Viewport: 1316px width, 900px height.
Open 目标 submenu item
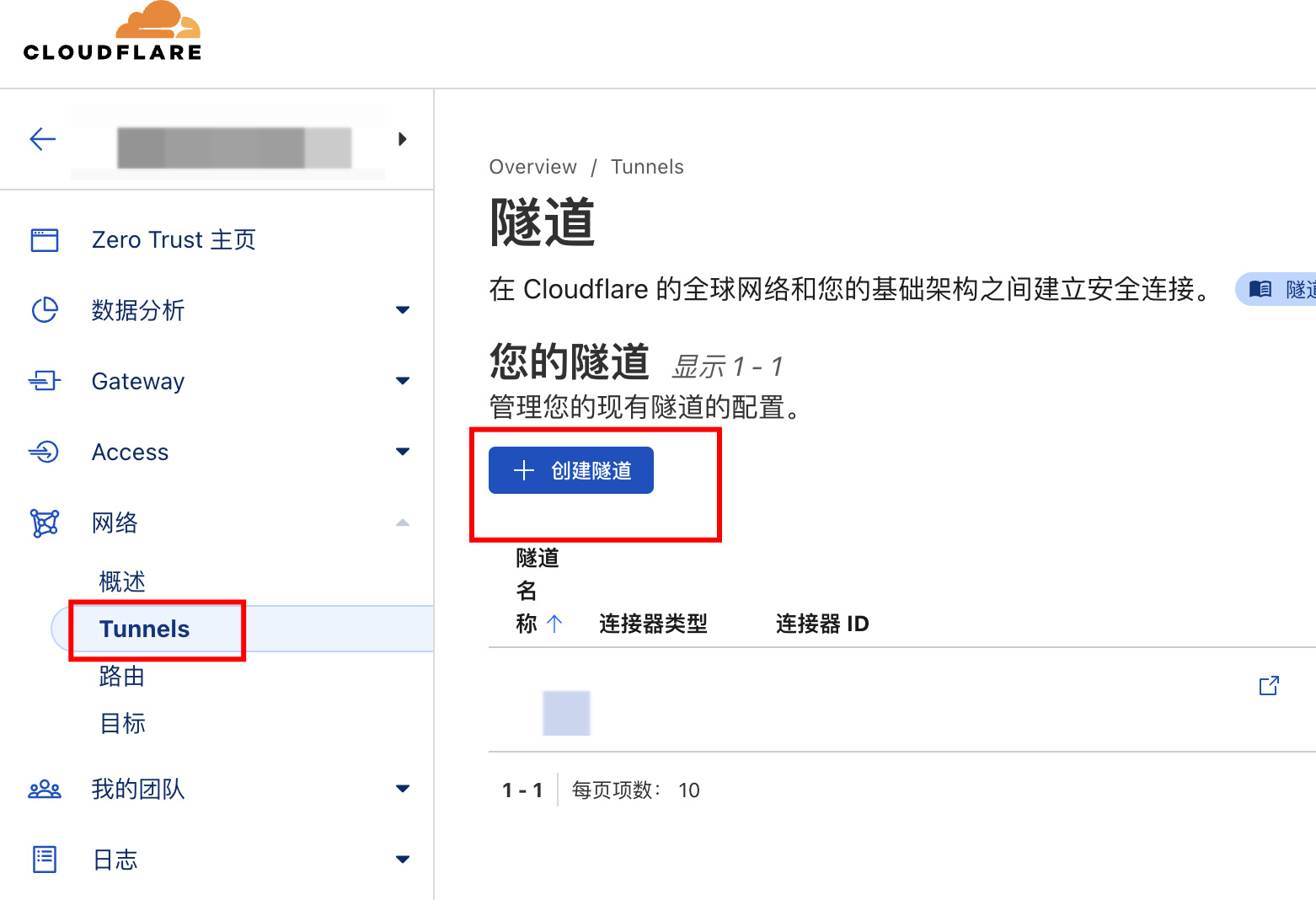[122, 723]
